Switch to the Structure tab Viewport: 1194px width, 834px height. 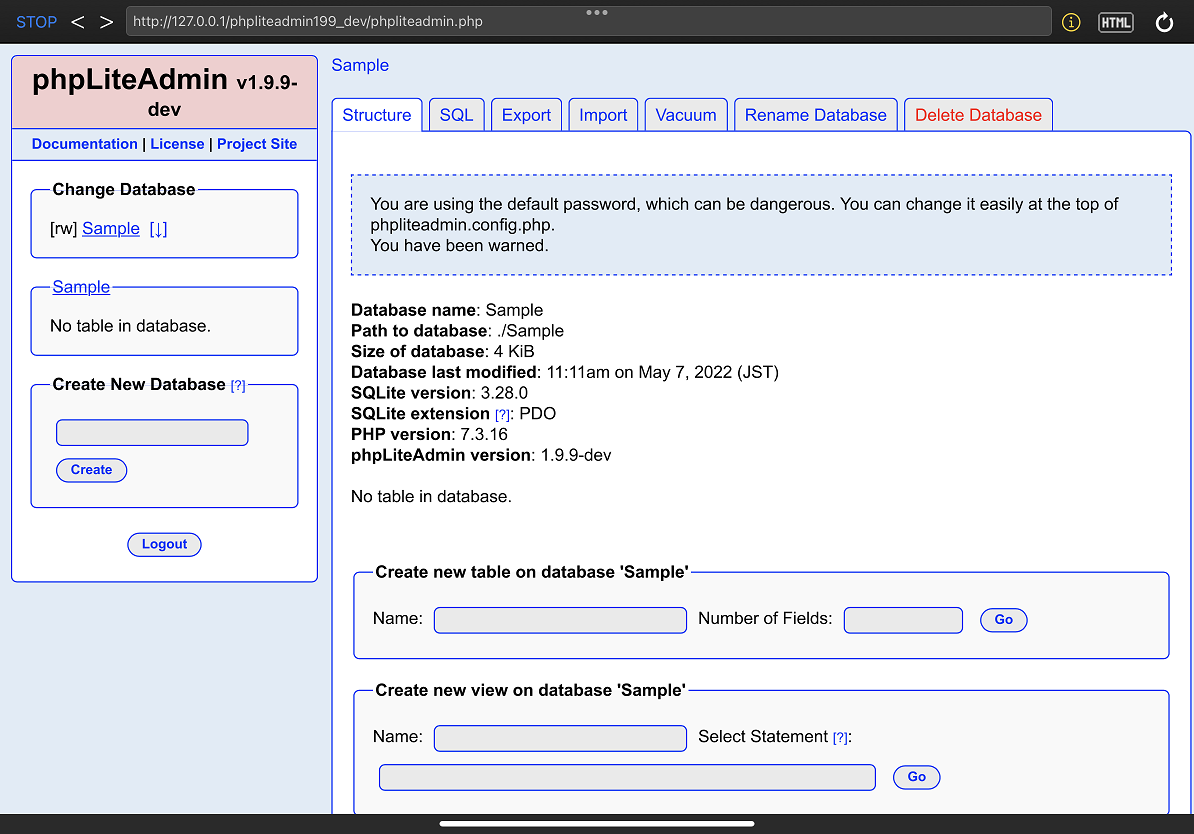[x=377, y=115]
